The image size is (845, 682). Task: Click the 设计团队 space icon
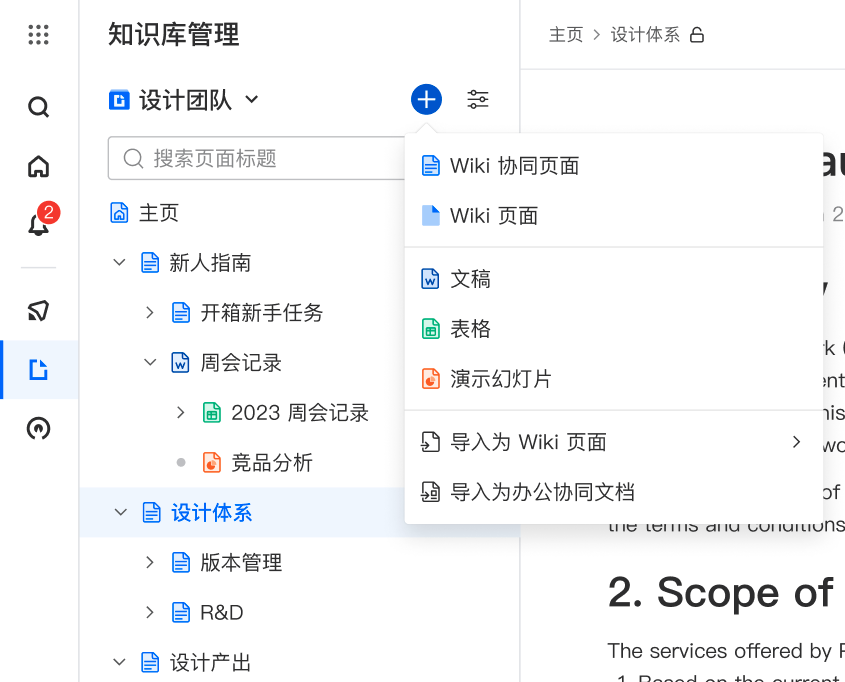119,100
